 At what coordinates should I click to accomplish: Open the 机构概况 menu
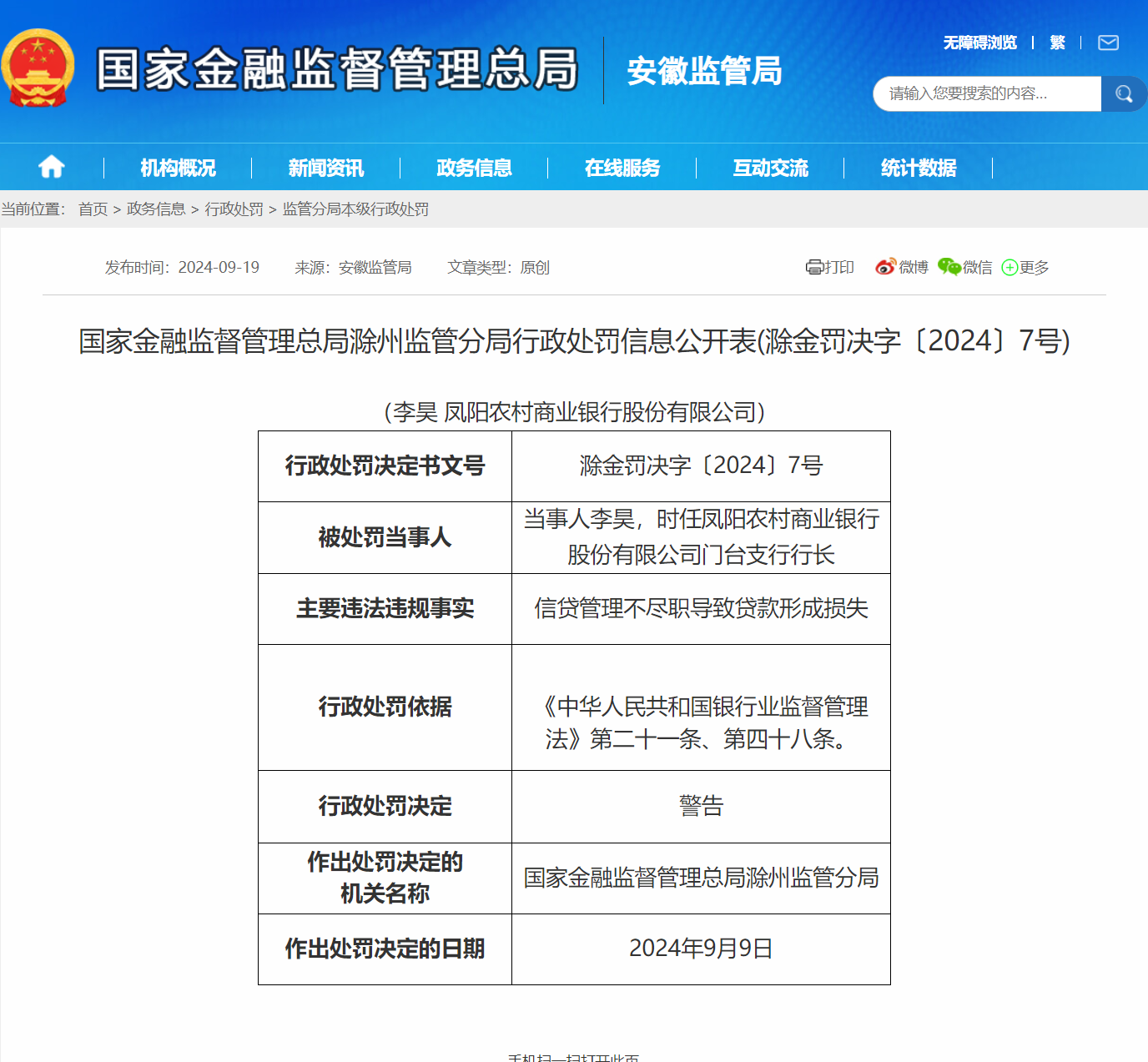coord(178,168)
